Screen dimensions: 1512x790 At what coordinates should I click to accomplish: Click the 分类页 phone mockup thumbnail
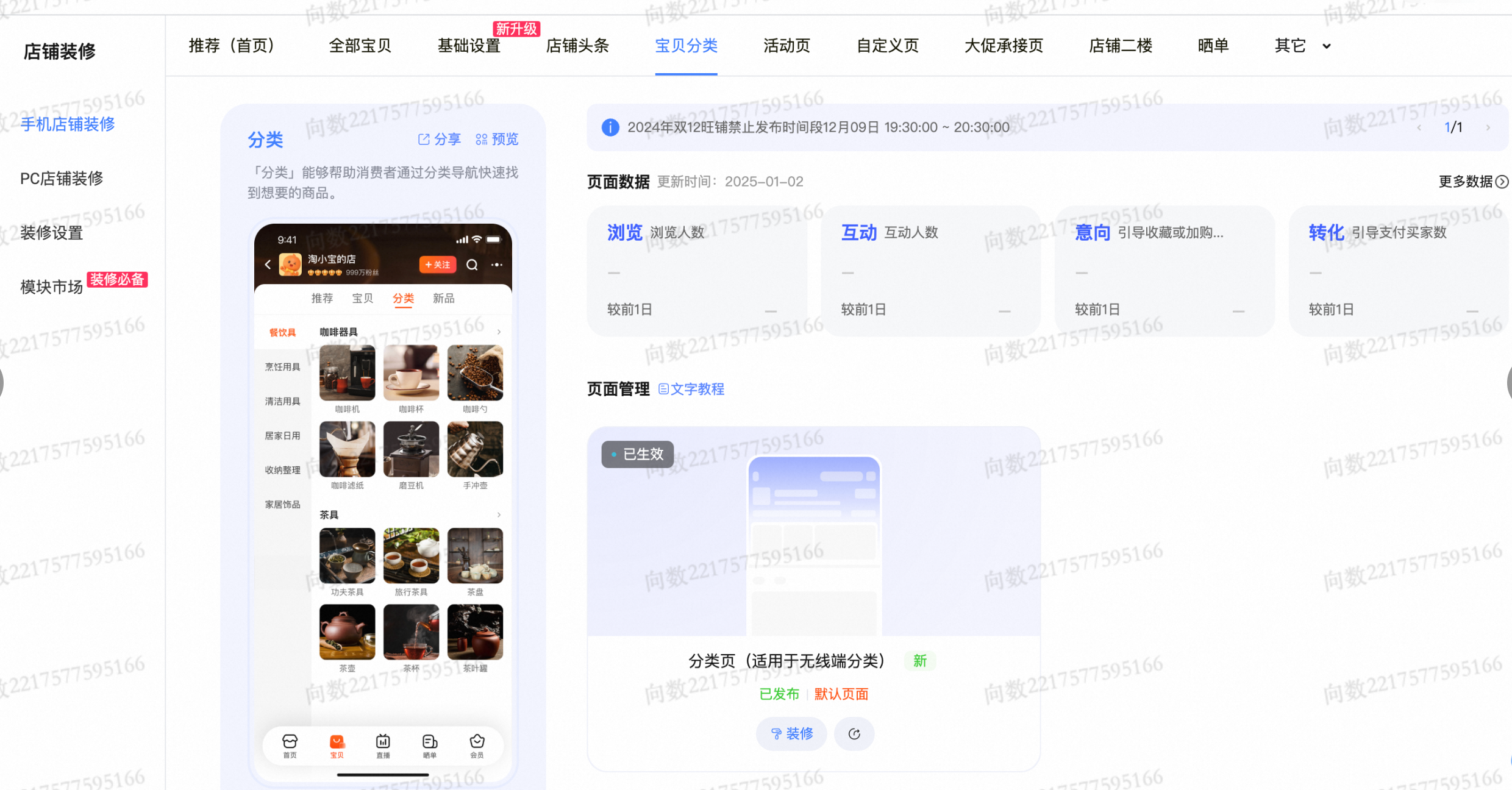[x=814, y=546]
